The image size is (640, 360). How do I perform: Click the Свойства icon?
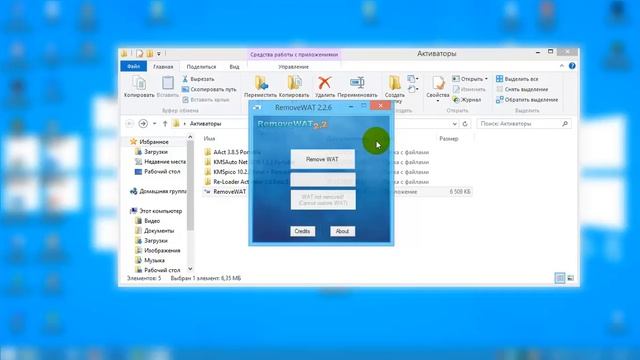438,84
